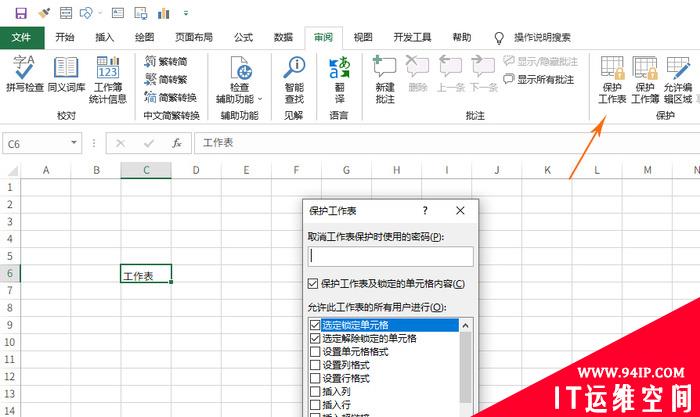Switch to the 插入 tab
The width and height of the screenshot is (700, 417).
click(105, 38)
